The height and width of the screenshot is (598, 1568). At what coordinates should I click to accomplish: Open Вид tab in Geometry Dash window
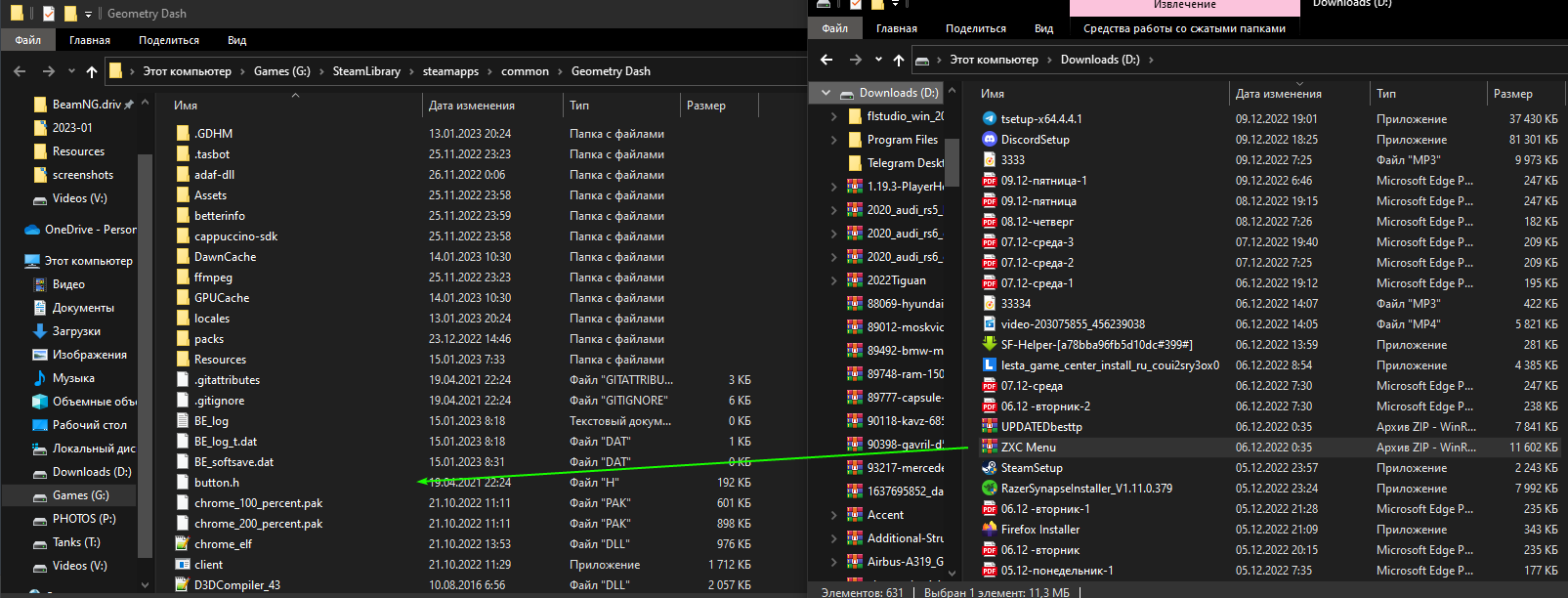pyautogui.click(x=237, y=40)
